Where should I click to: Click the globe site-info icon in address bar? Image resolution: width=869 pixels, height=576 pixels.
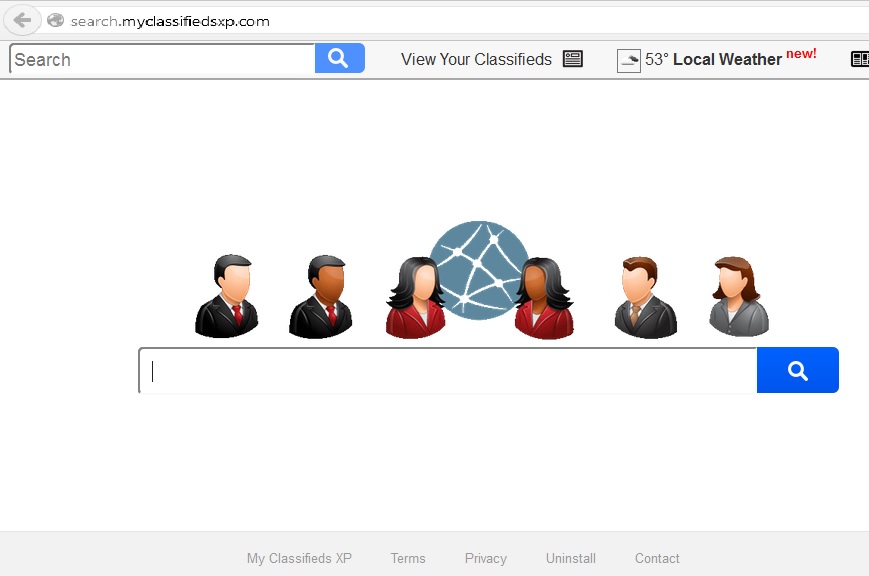coord(55,21)
